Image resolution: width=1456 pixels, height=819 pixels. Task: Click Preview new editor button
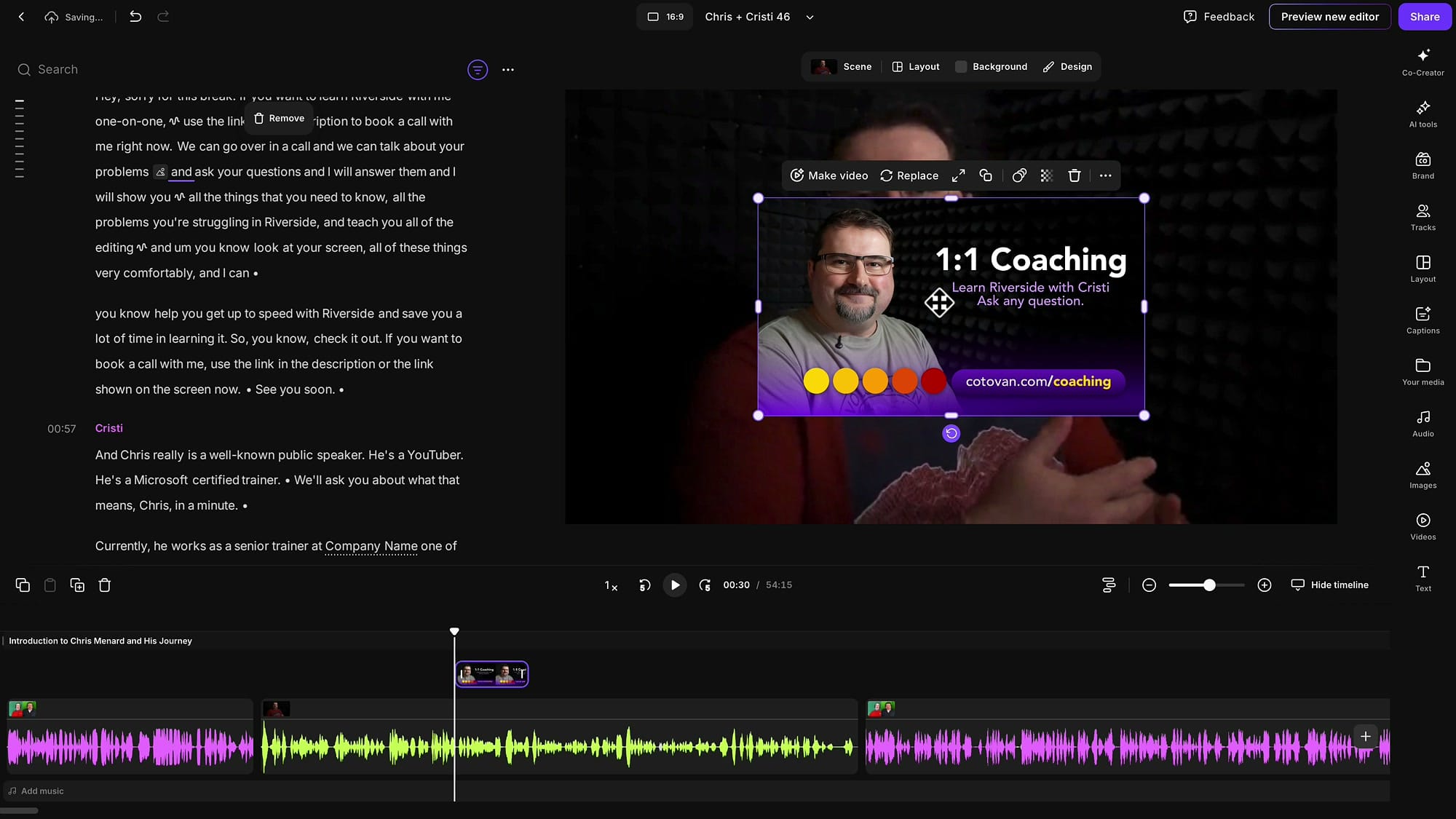[1329, 17]
